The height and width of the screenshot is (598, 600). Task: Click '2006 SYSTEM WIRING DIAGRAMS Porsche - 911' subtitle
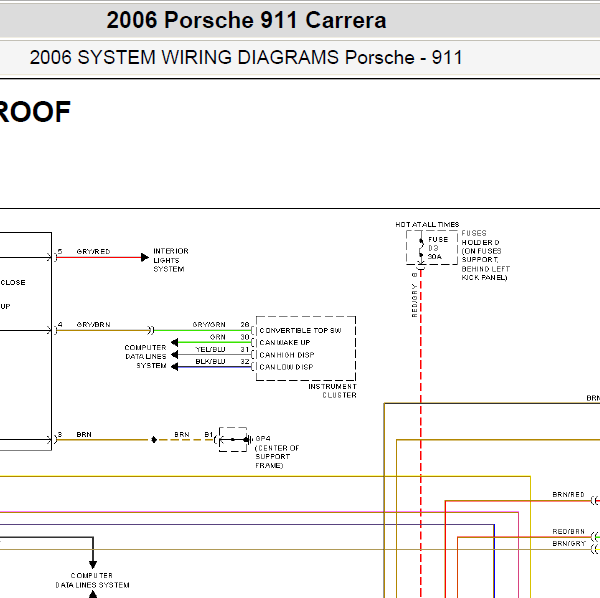[246, 57]
